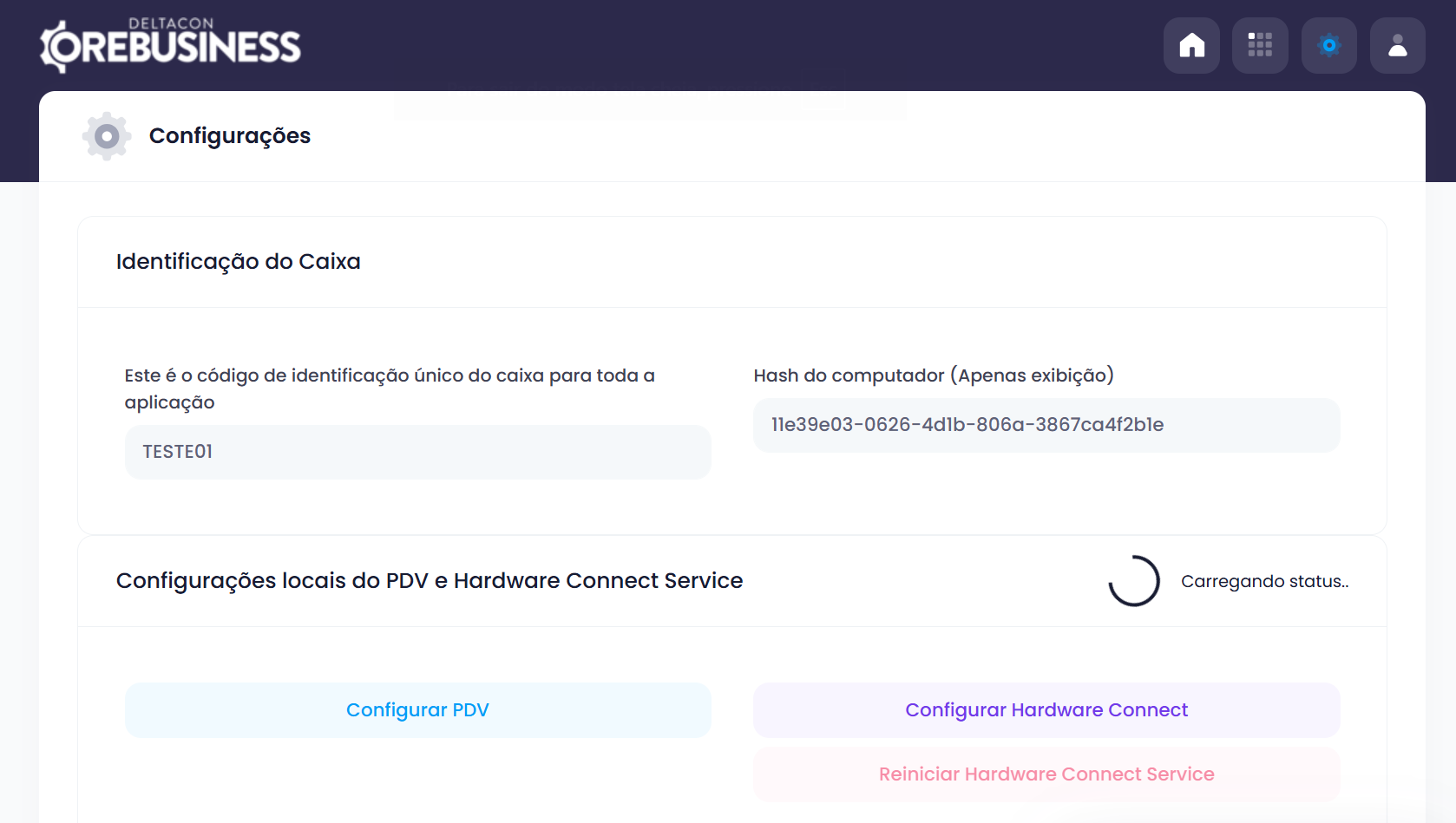Open the home icon in the top navbar

(1191, 45)
